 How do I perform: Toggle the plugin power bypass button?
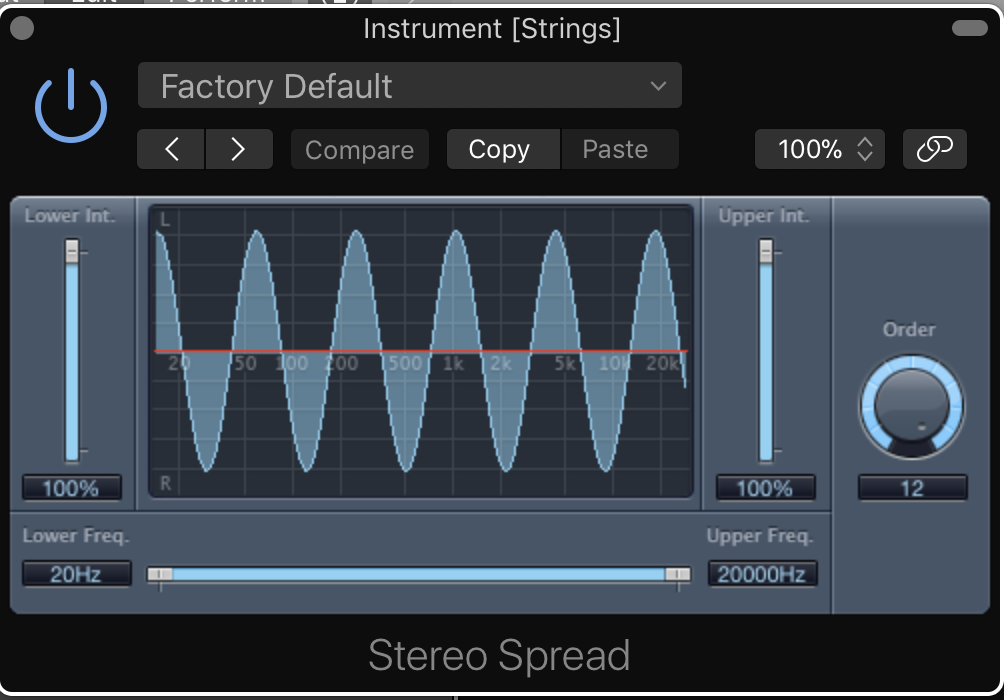71,107
